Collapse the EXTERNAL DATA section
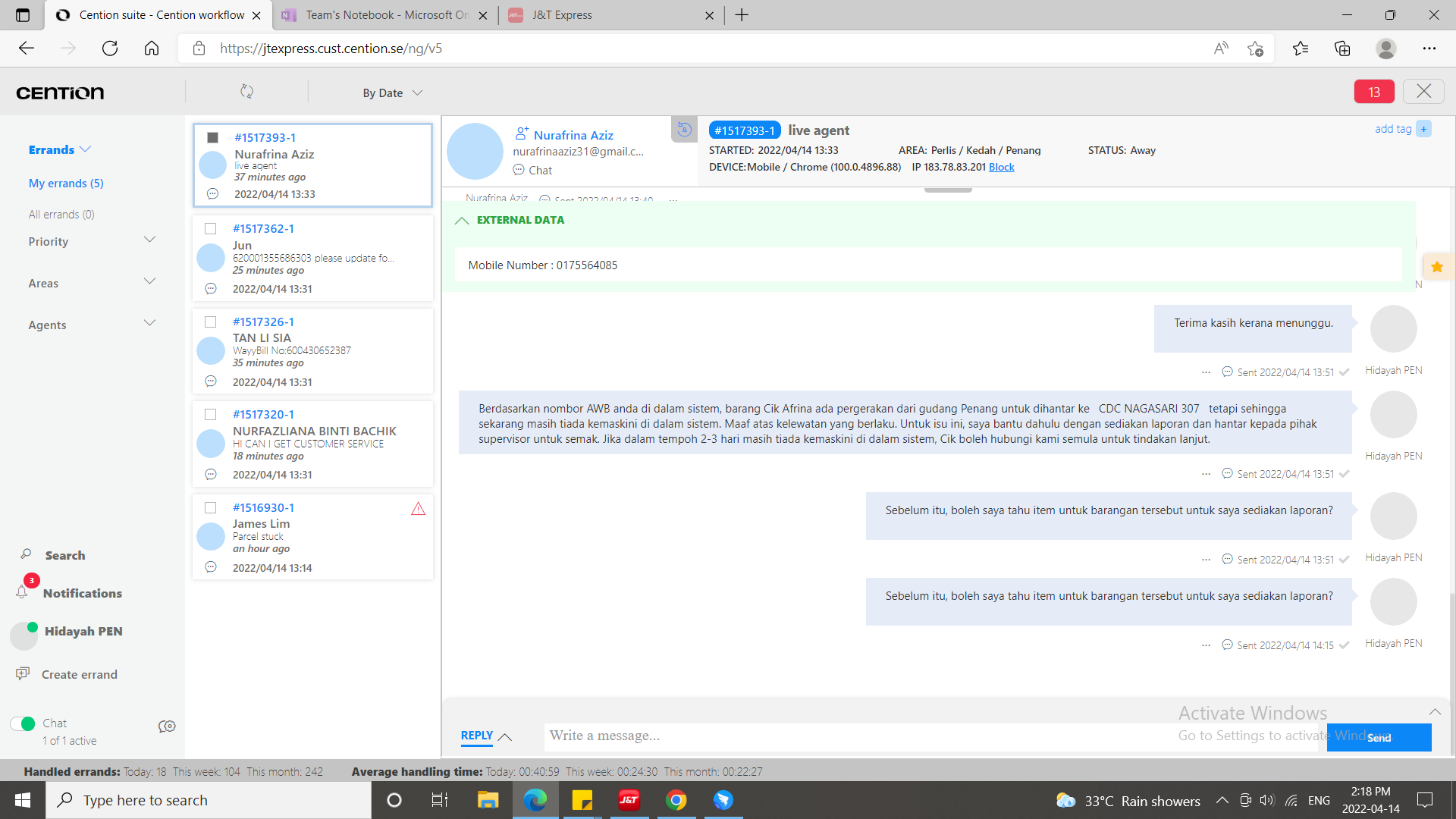Screen dimensions: 1456x819 pos(462,221)
